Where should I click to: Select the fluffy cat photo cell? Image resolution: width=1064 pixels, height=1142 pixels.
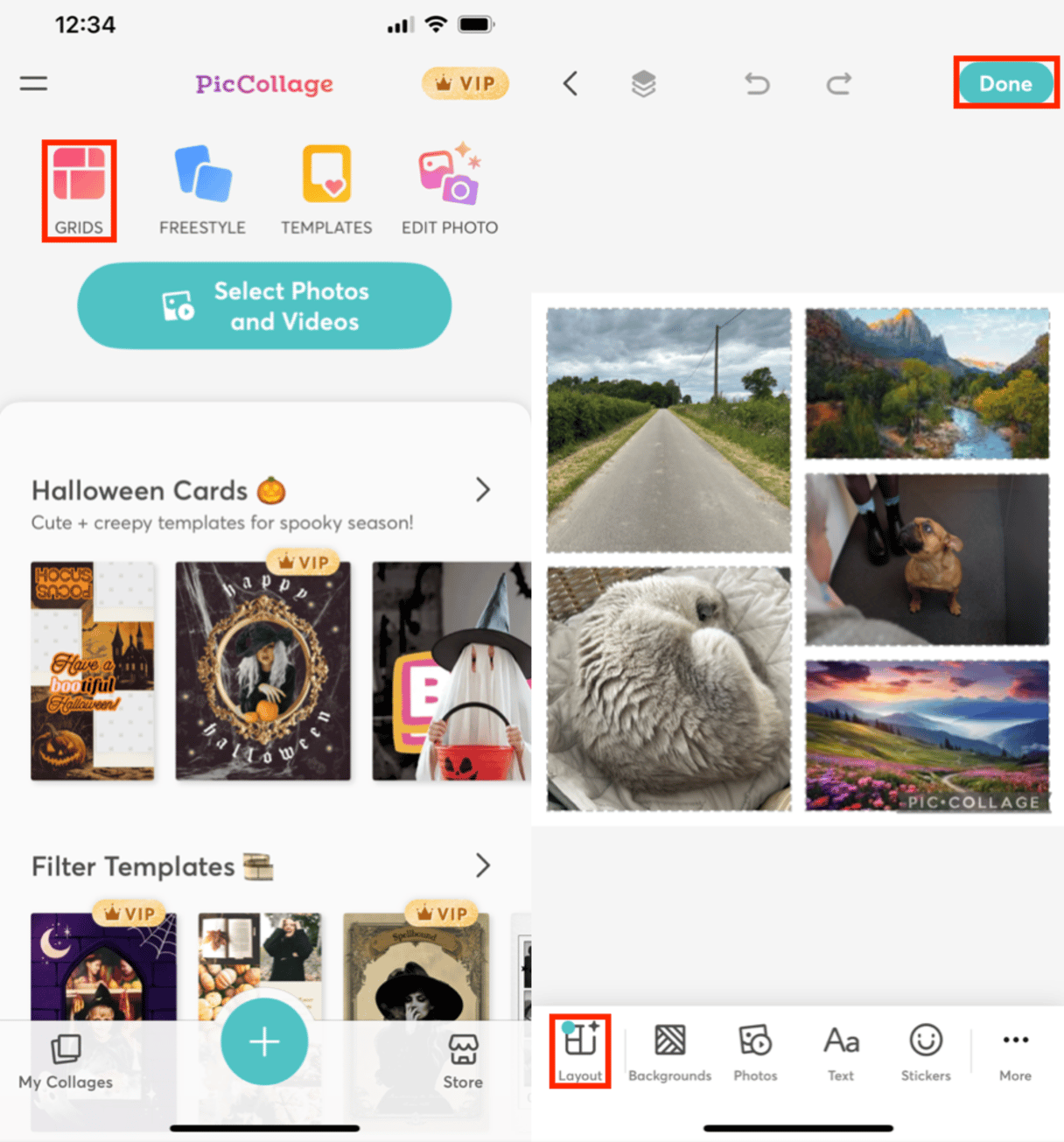coord(668,689)
